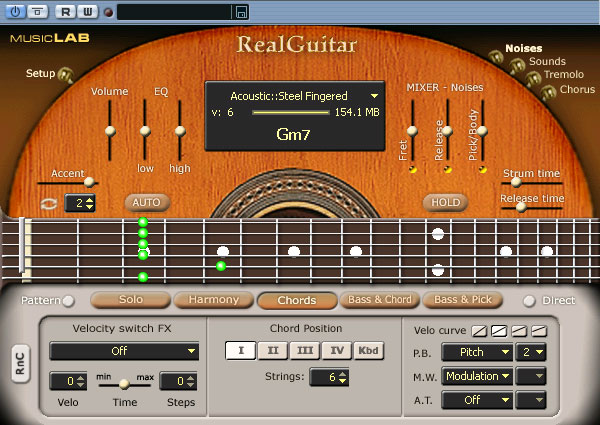Select the Chorus knob
The image size is (600, 425).
click(548, 92)
